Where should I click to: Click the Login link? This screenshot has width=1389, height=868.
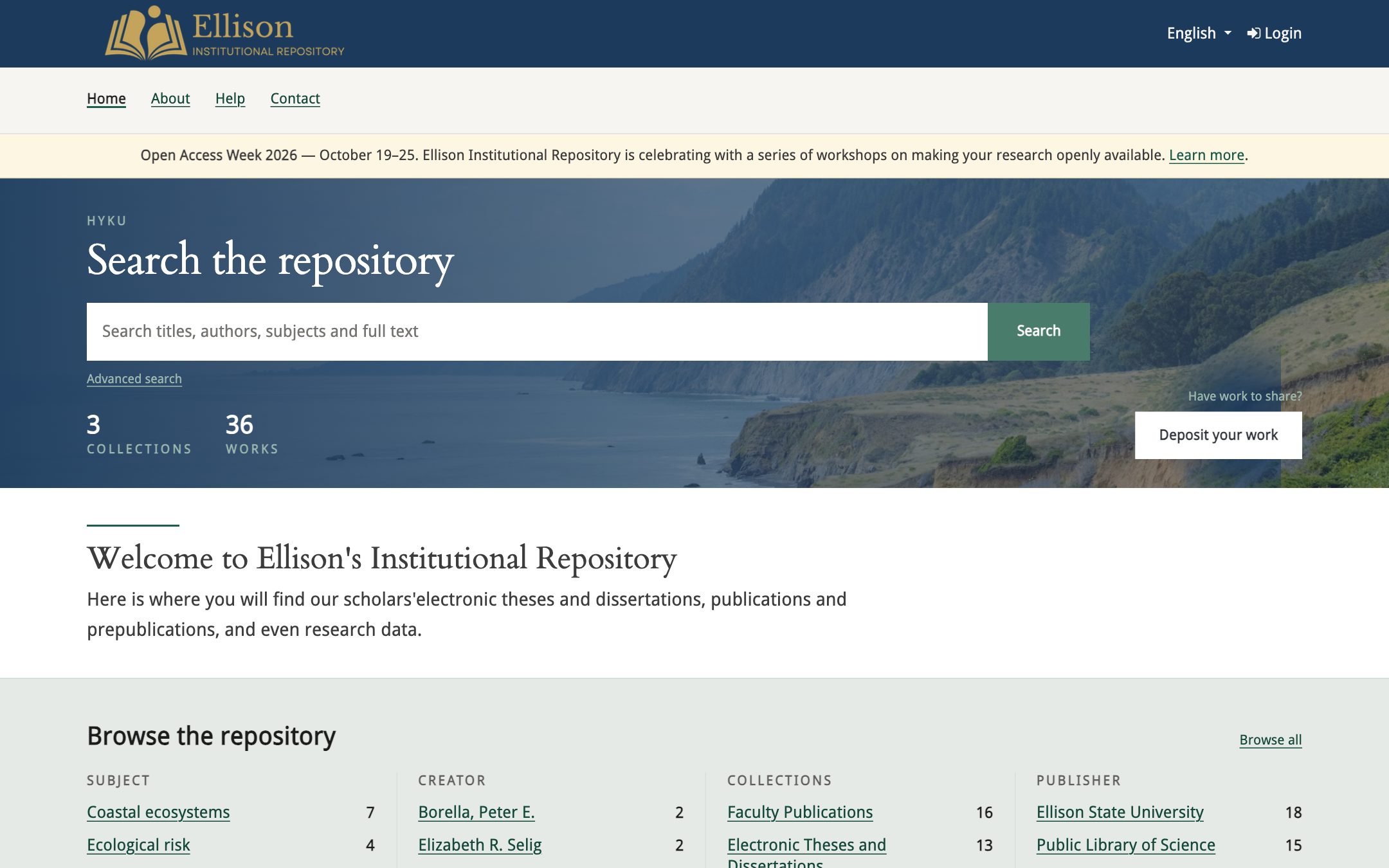coord(1274,33)
